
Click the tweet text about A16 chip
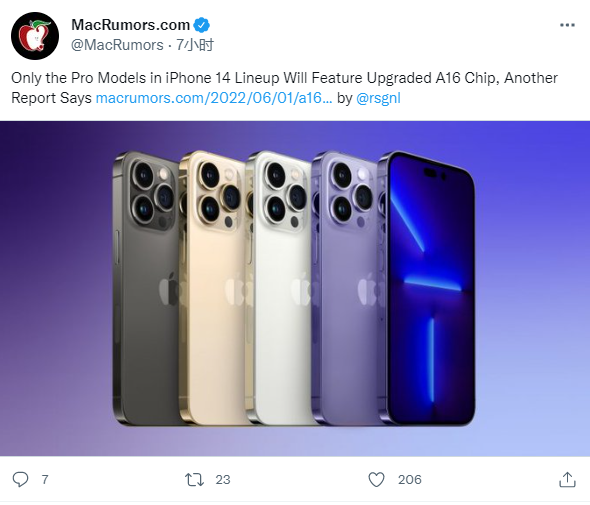pos(284,88)
